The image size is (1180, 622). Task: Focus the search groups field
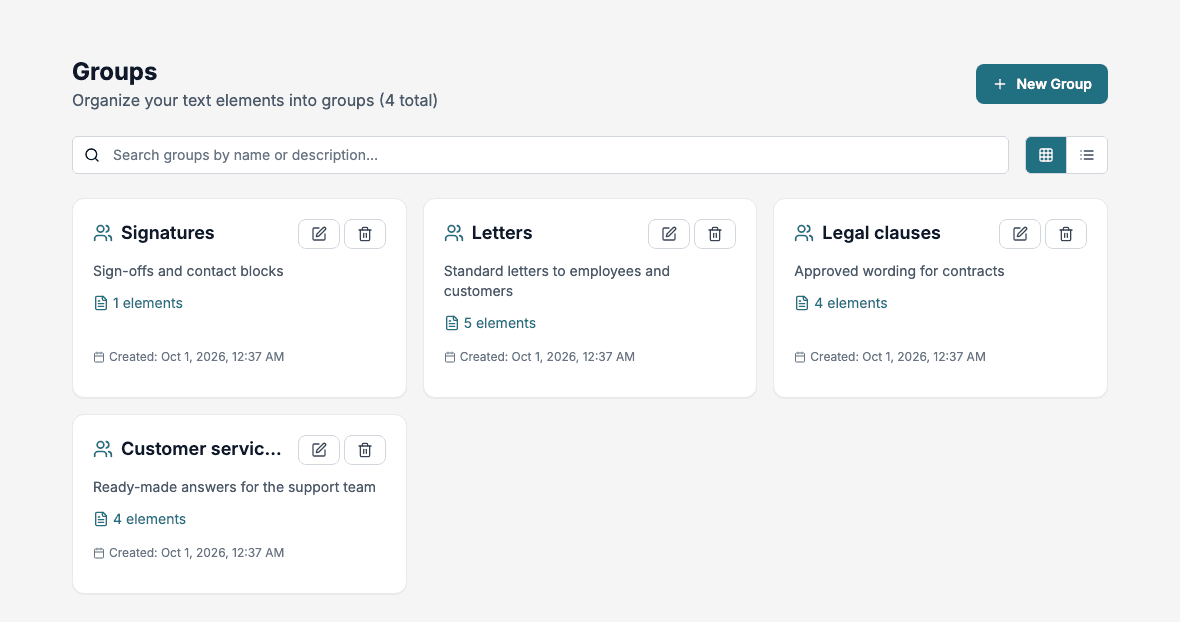540,155
